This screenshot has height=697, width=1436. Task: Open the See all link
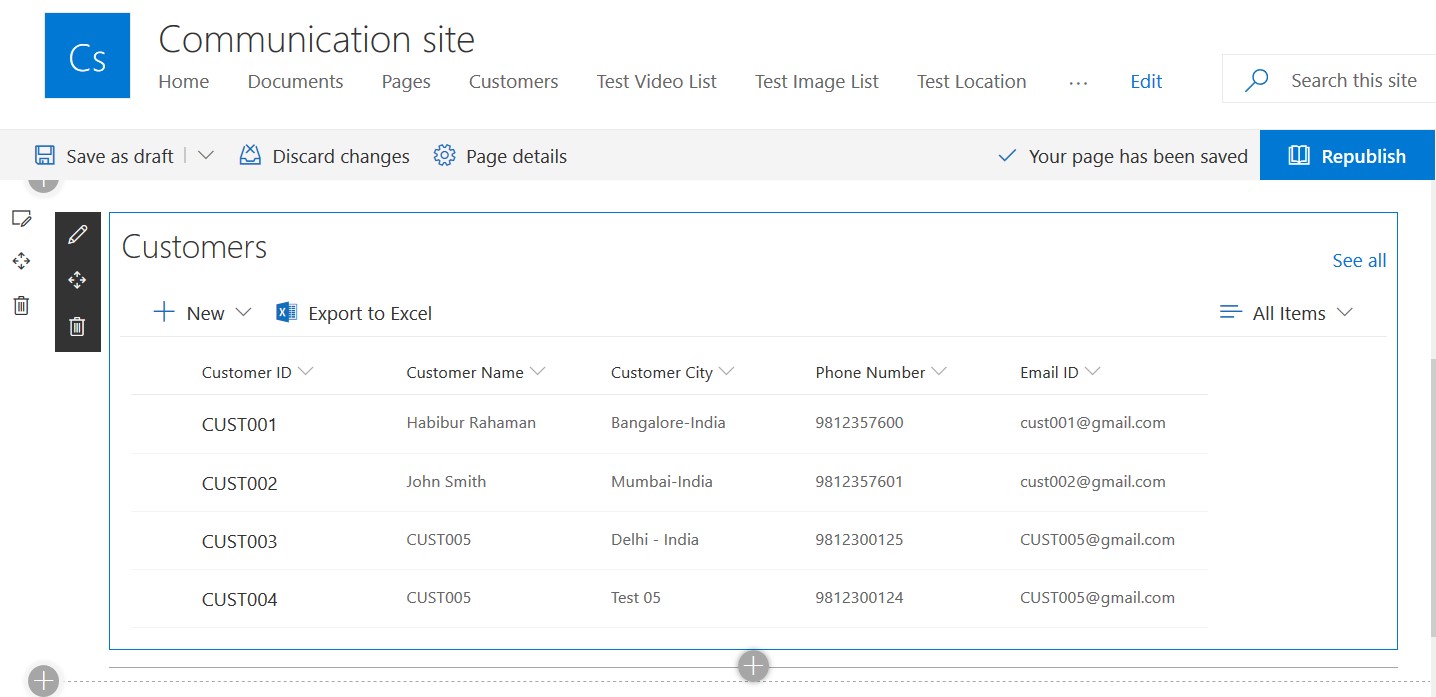pos(1359,260)
